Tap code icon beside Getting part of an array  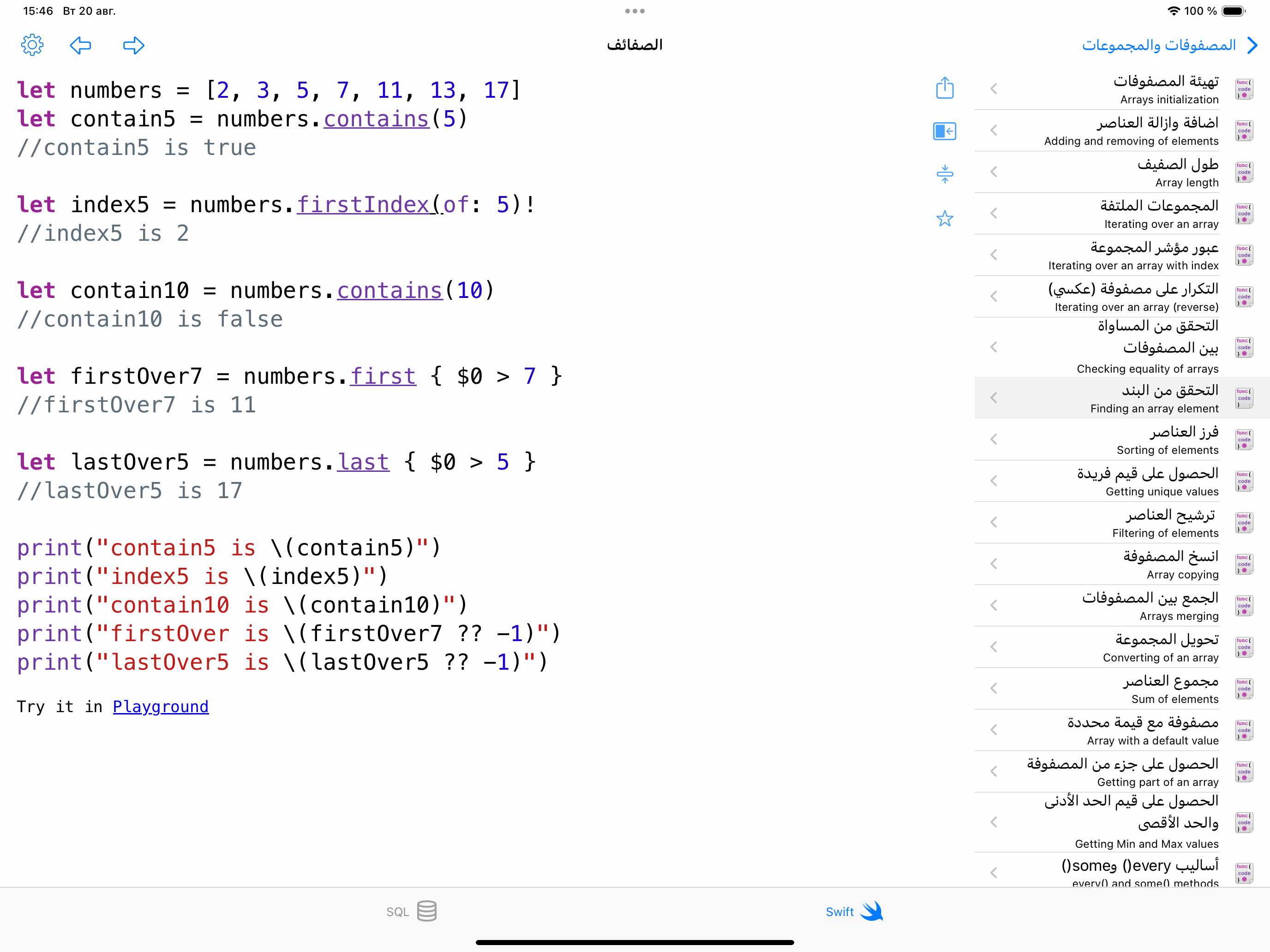(x=1244, y=771)
